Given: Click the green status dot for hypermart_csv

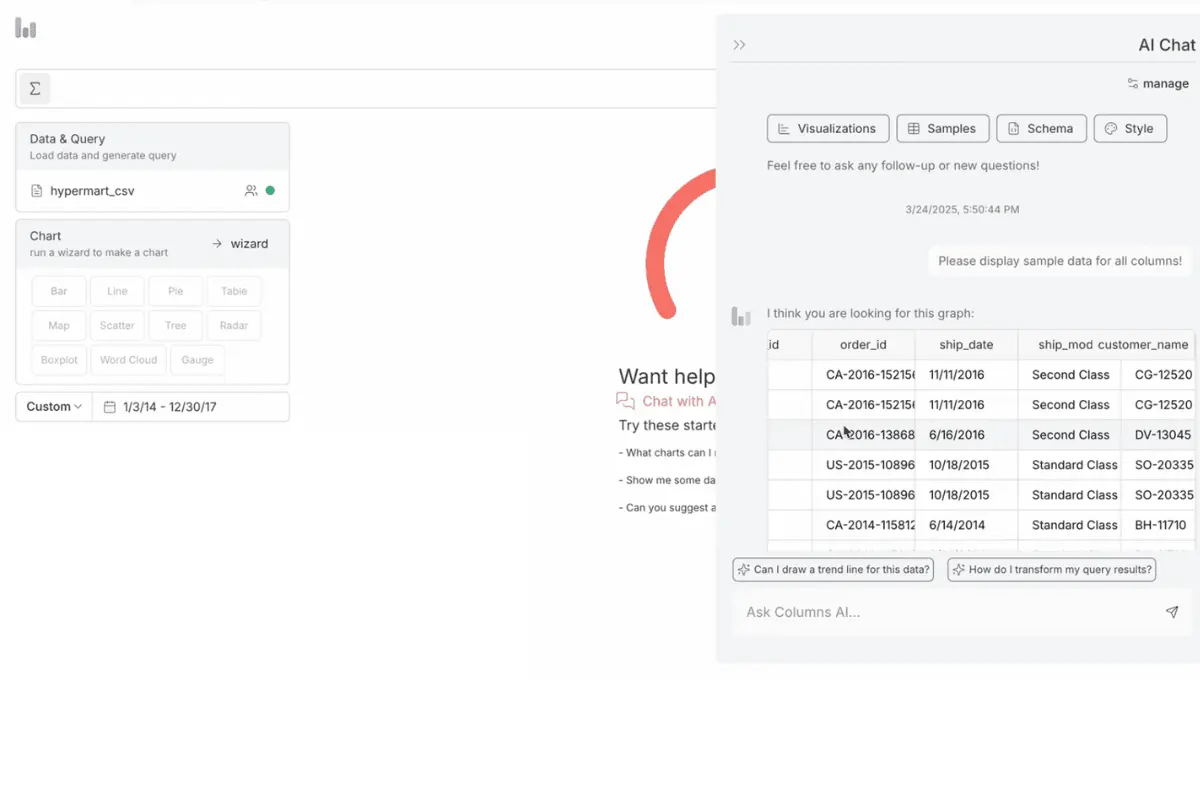Looking at the screenshot, I should pos(270,190).
